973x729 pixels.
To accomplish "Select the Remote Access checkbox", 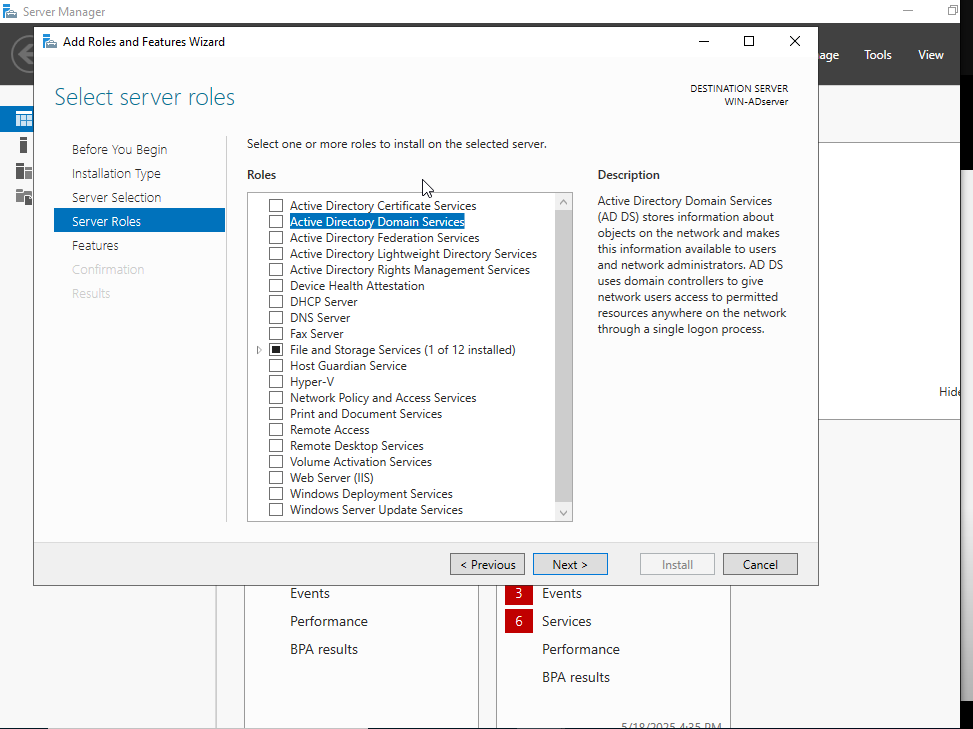I will [x=275, y=429].
